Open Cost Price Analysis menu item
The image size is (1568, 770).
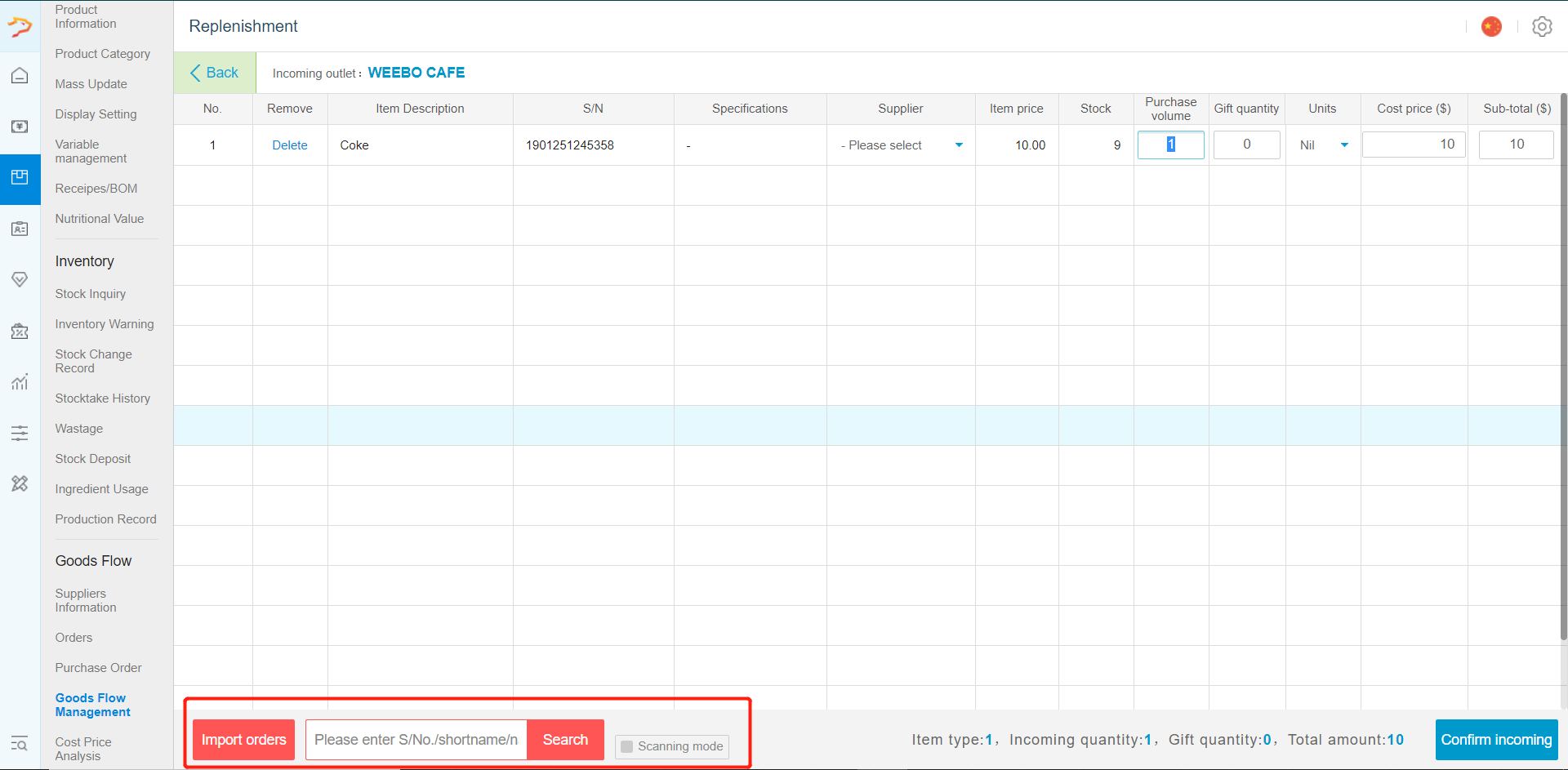(x=83, y=749)
